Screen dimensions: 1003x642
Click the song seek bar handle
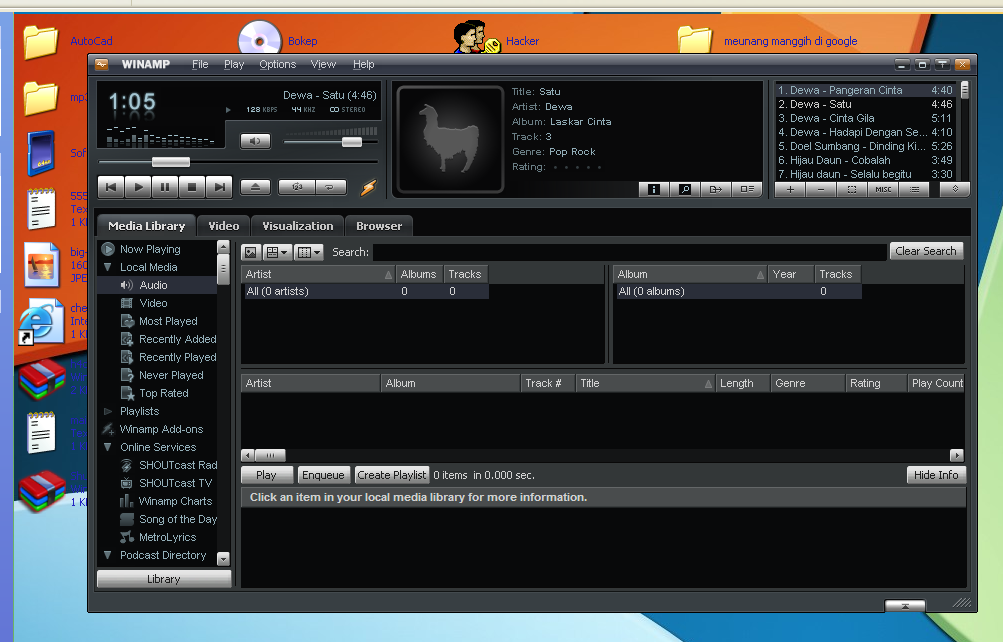pyautogui.click(x=171, y=162)
